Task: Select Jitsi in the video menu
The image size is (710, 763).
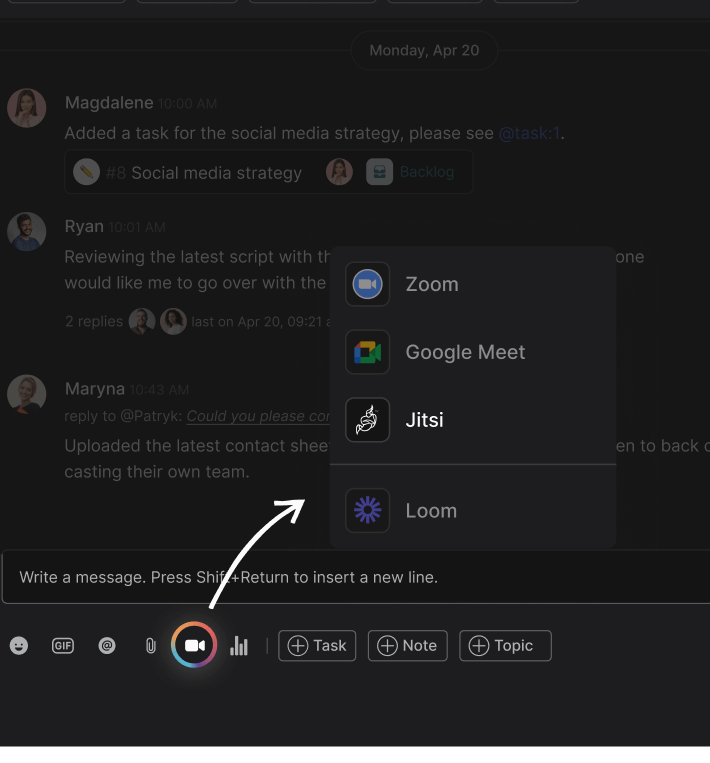Action: 473,419
